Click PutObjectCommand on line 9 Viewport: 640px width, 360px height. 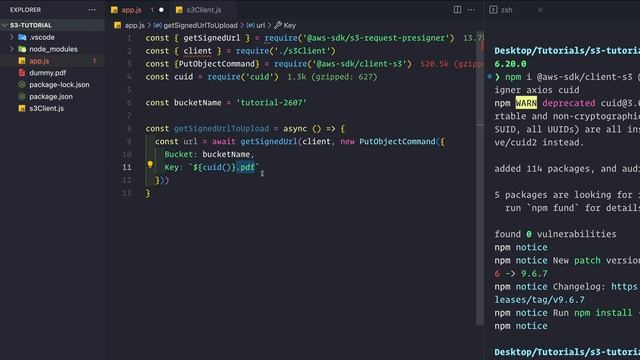click(397, 142)
